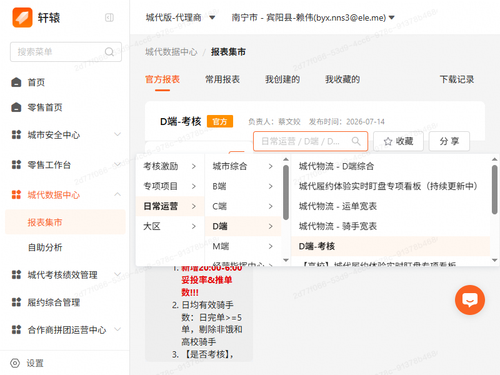Viewport: 500px width, 375px height.
Task: Expand the 城市安全中心 menu chevron
Action: pos(117,134)
